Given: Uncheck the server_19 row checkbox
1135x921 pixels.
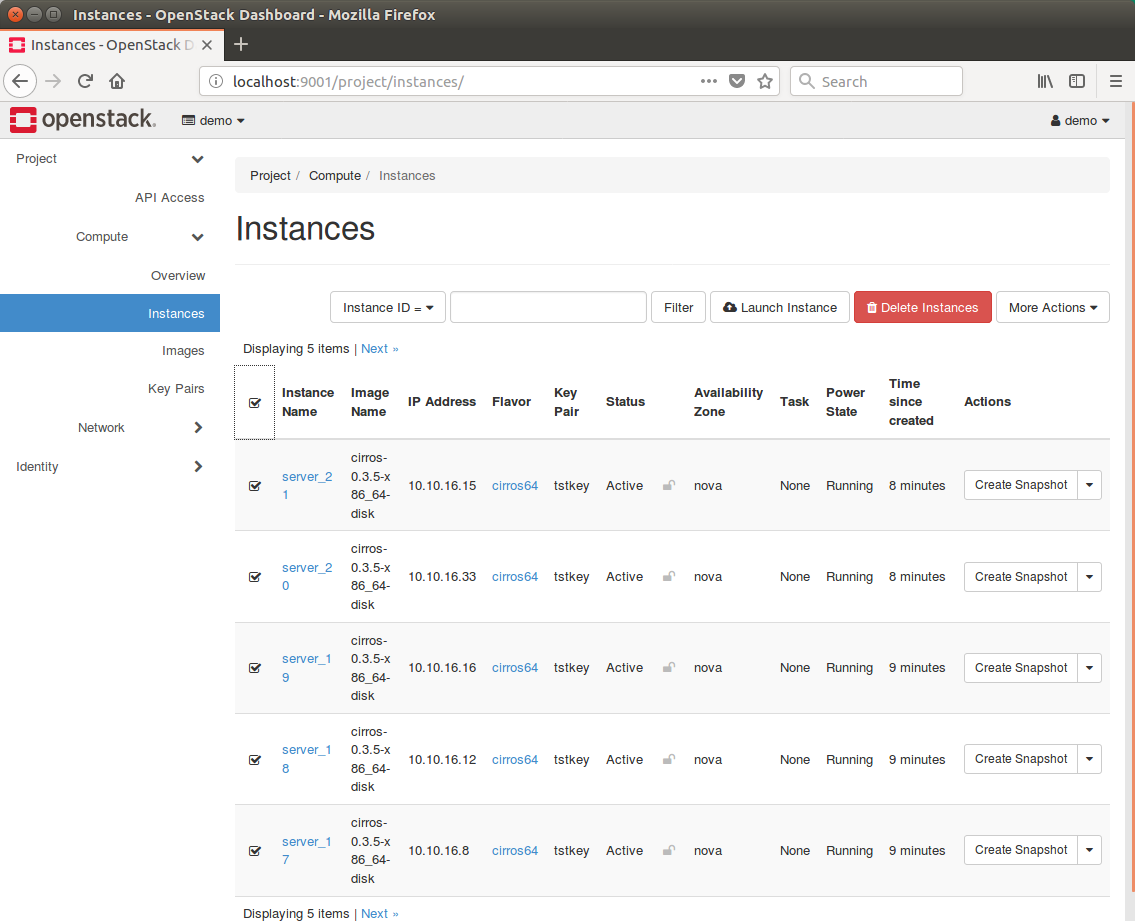Looking at the screenshot, I should tap(255, 668).
